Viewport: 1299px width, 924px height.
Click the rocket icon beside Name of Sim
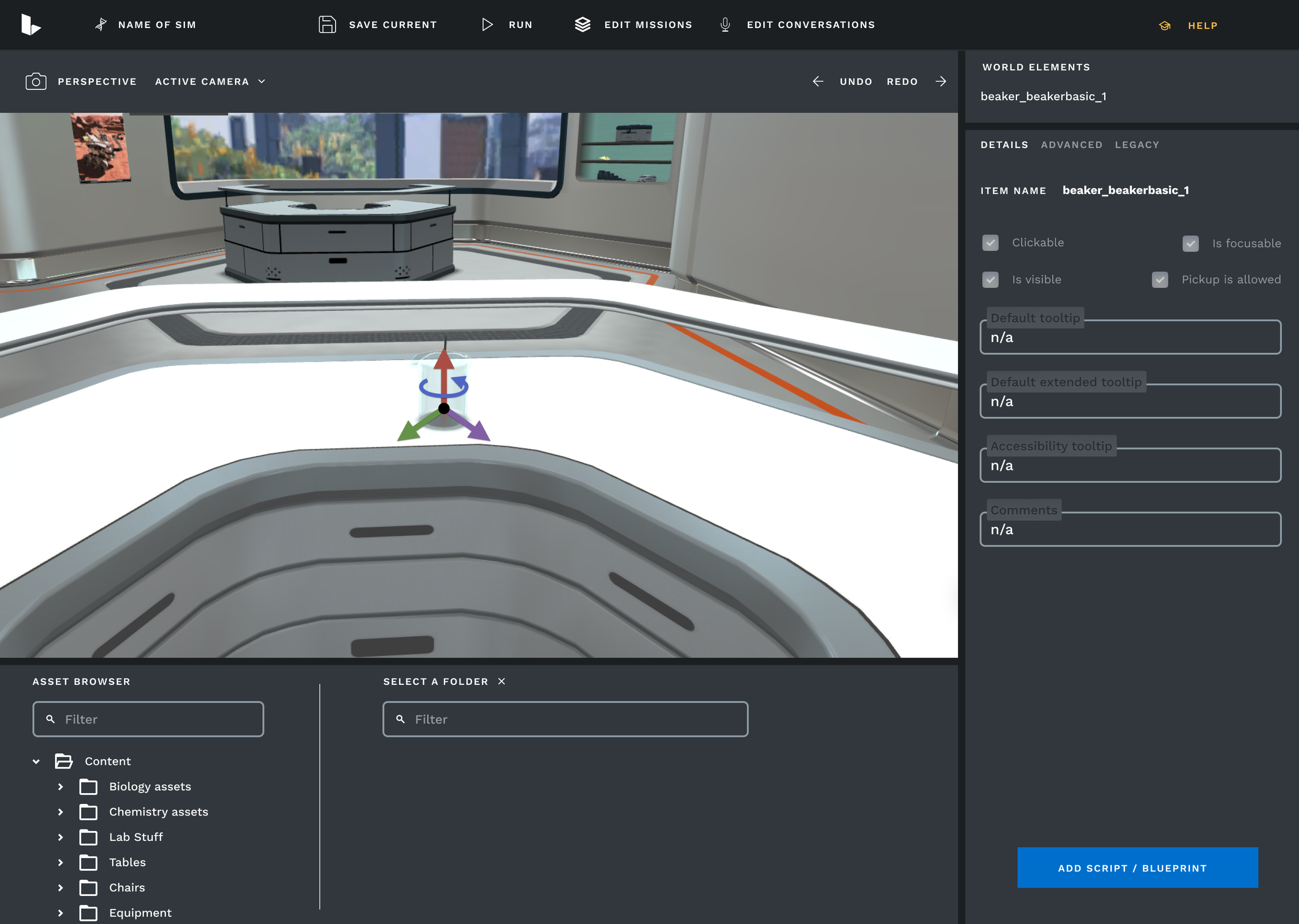click(101, 24)
